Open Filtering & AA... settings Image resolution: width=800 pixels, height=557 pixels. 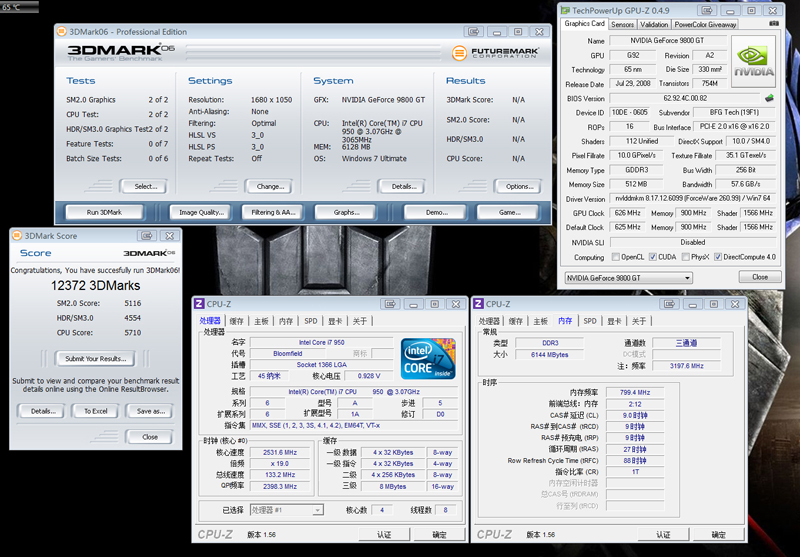[x=273, y=212]
